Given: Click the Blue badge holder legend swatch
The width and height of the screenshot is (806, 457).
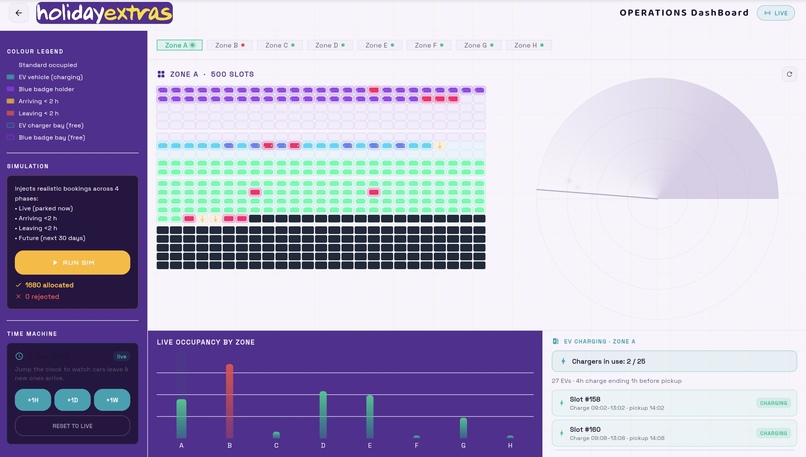Looking at the screenshot, I should click(x=10, y=89).
